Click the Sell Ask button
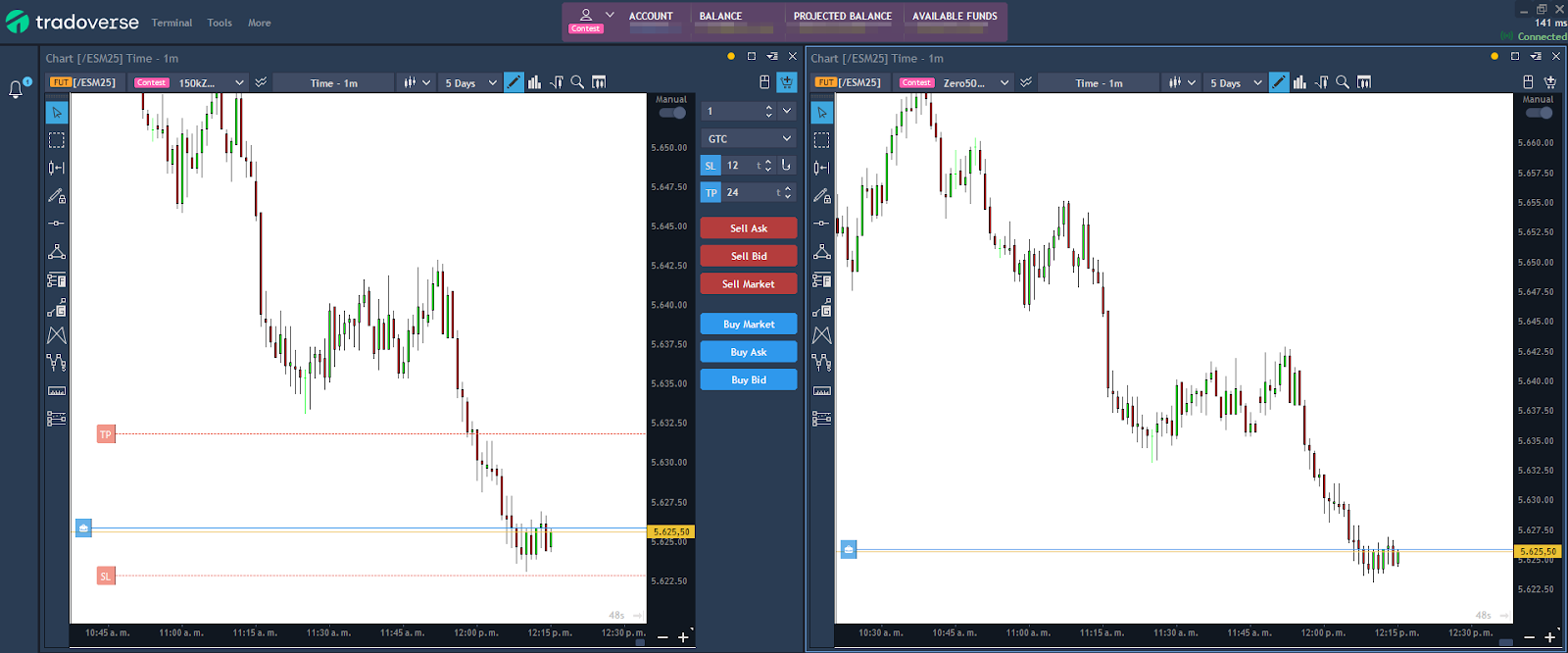 point(749,228)
